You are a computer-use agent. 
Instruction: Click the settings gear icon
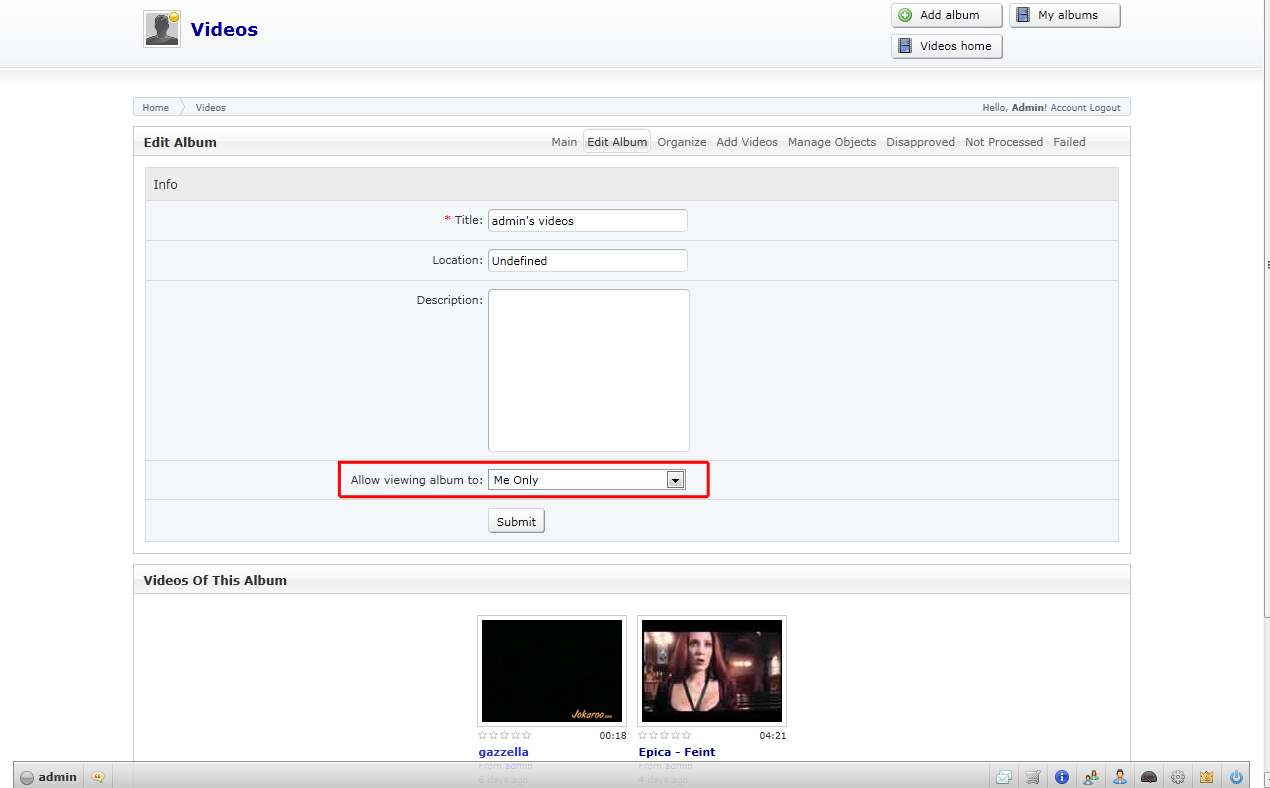[1178, 777]
